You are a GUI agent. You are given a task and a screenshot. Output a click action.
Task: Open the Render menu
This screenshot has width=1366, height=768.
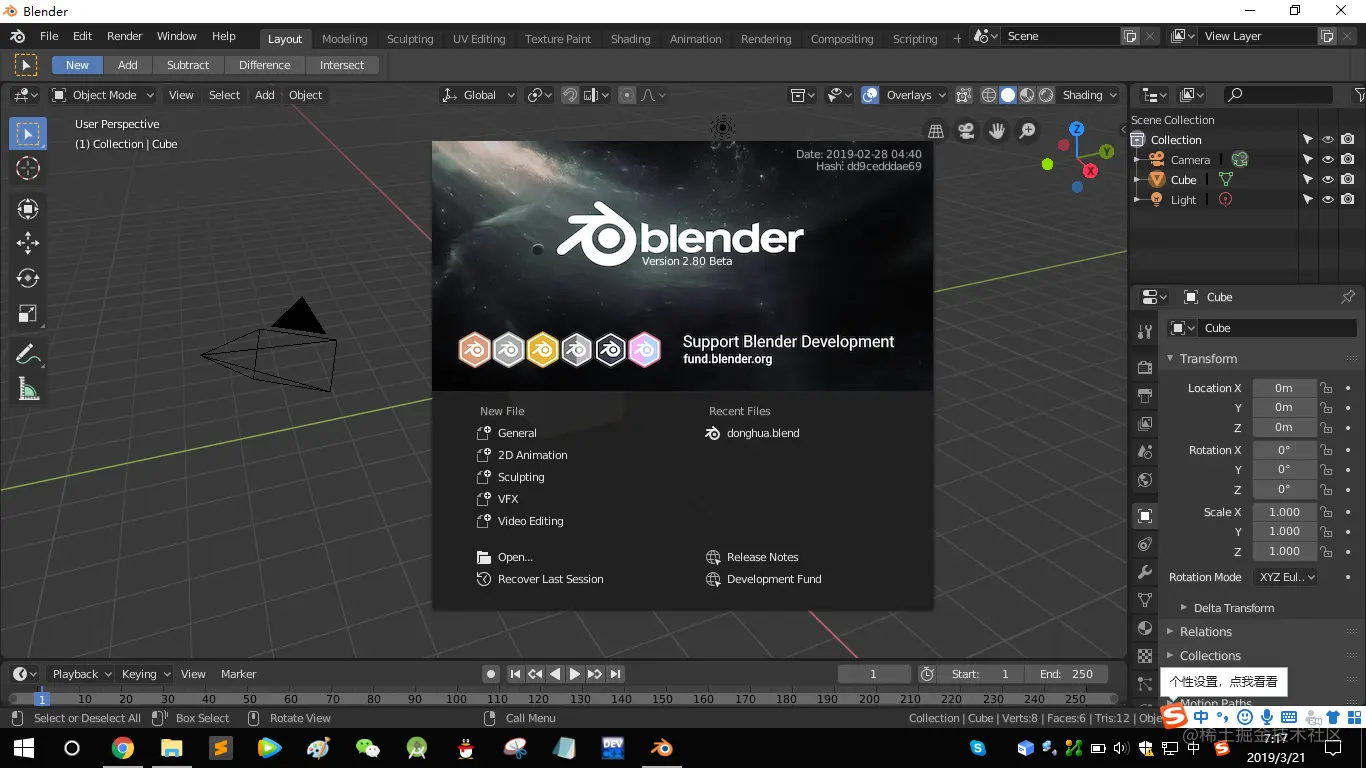125,36
